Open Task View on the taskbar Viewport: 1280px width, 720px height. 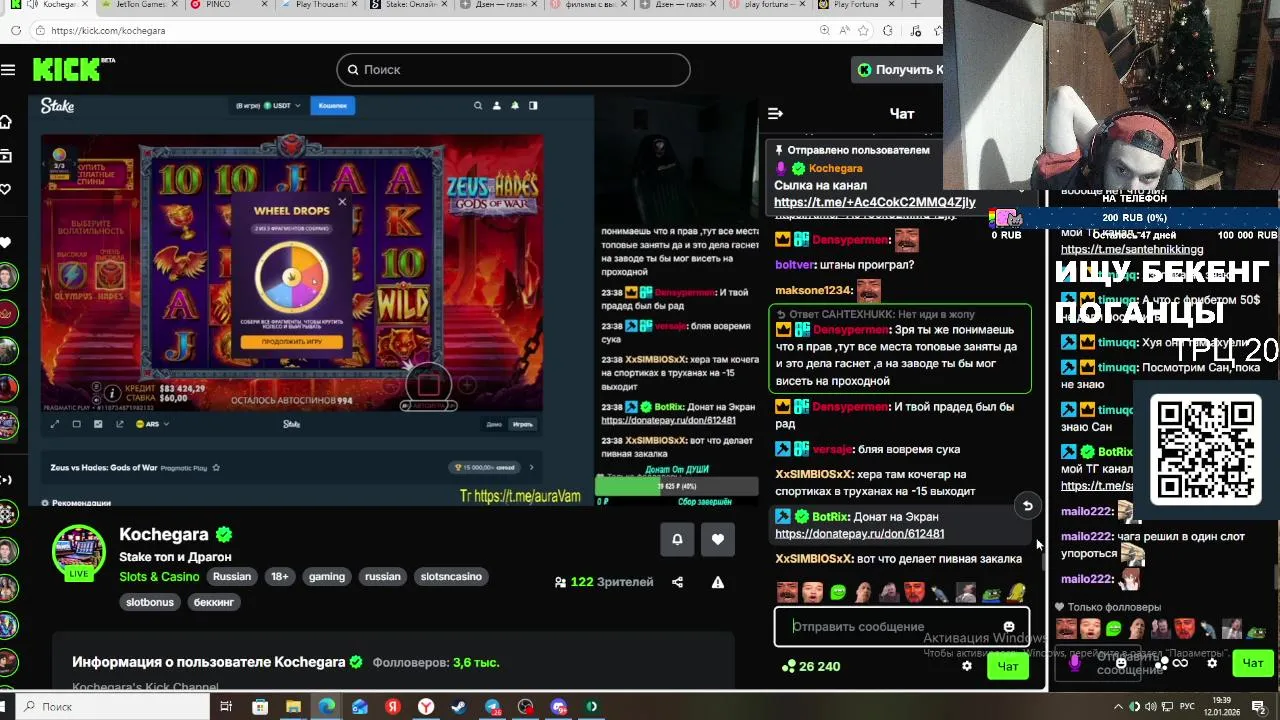(x=226, y=707)
